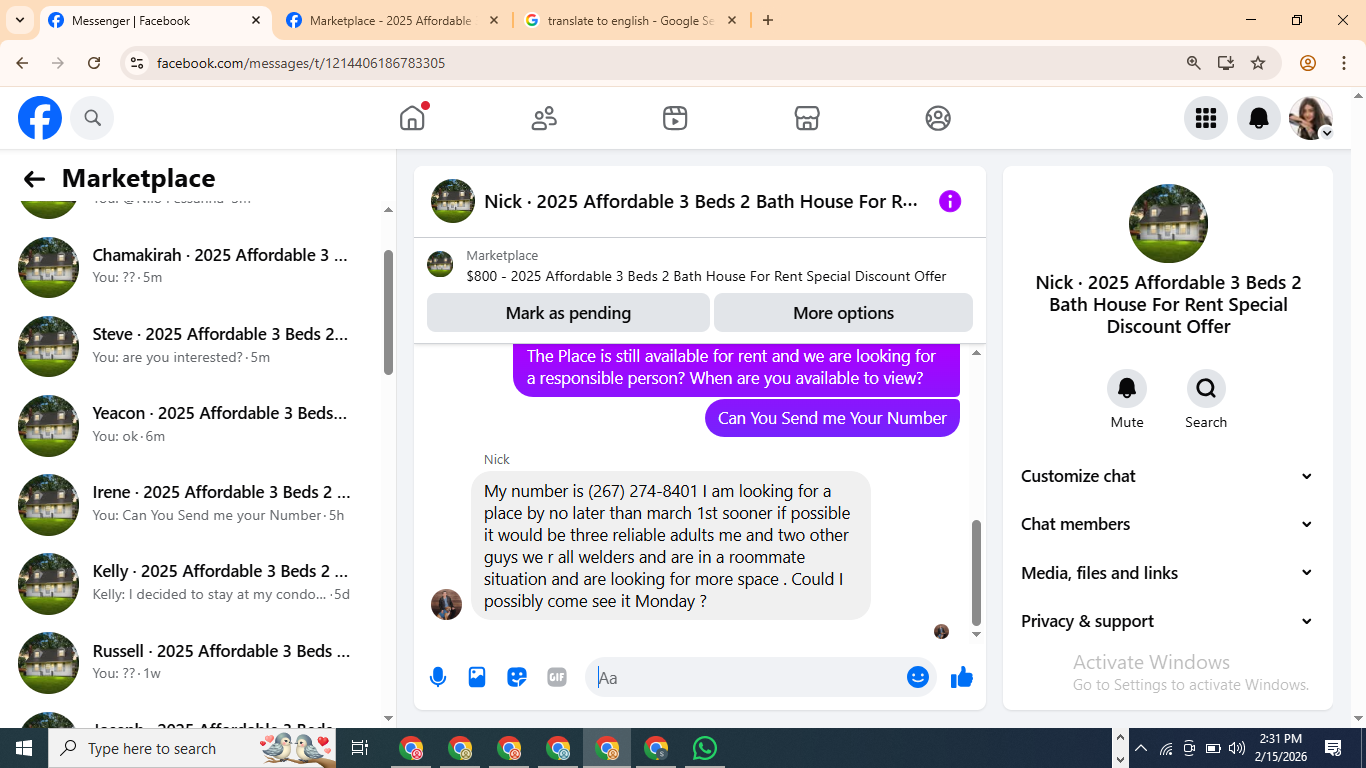Click the 'Can You Send me Your Number' message
Viewport: 1366px width, 768px height.
(832, 418)
